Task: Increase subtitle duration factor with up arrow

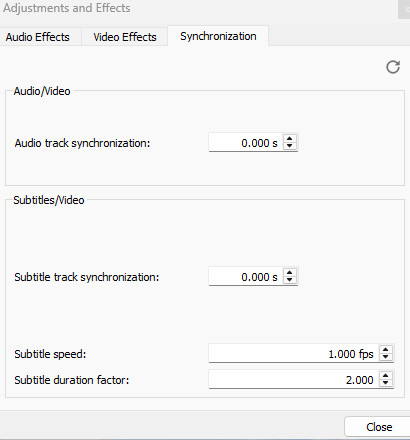Action: click(x=386, y=376)
